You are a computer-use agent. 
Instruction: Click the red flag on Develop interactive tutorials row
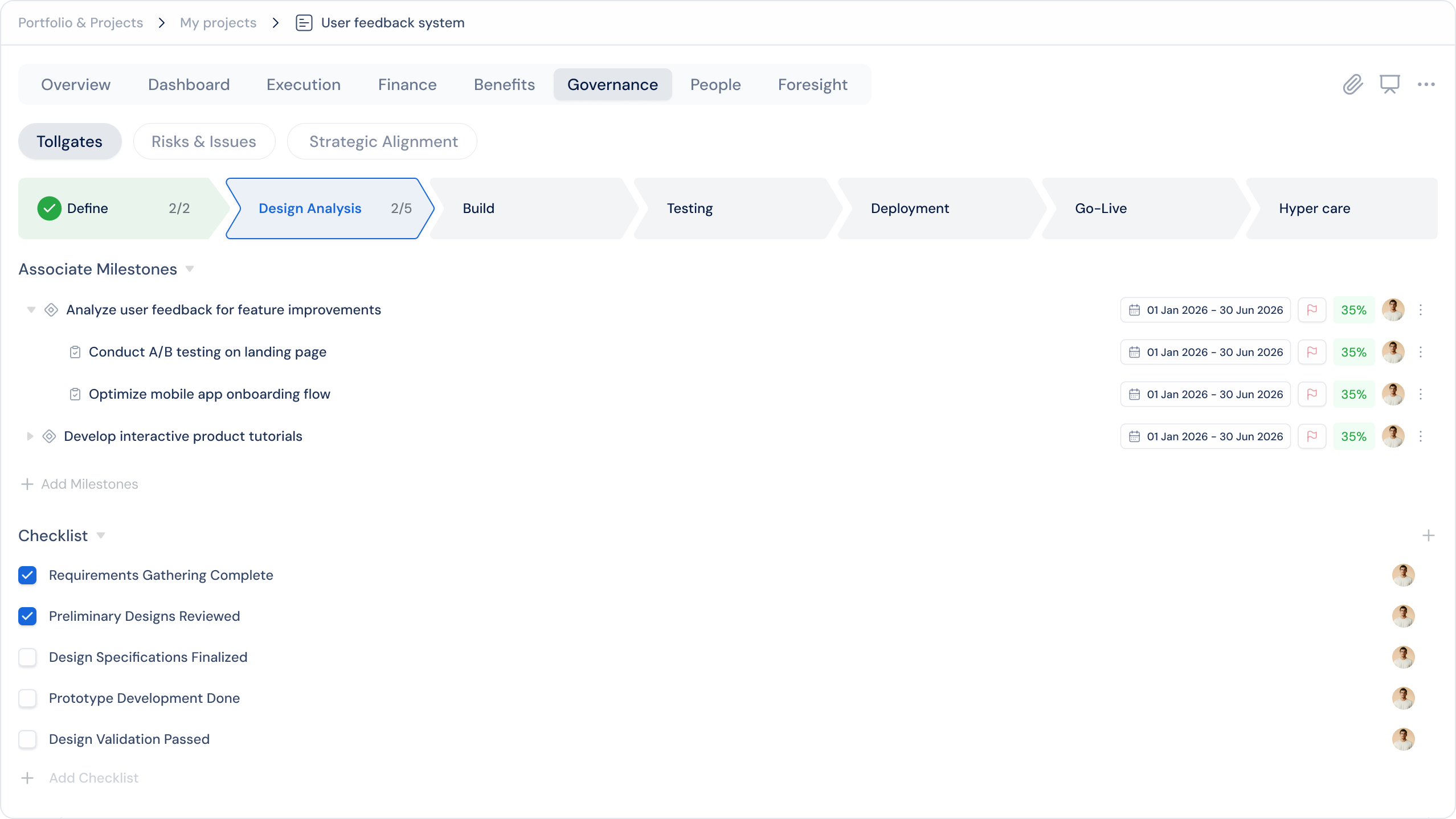(1312, 436)
